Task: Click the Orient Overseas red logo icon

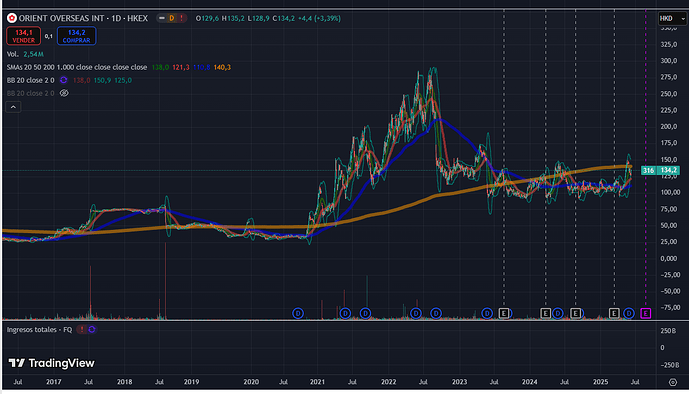Action: click(12, 18)
